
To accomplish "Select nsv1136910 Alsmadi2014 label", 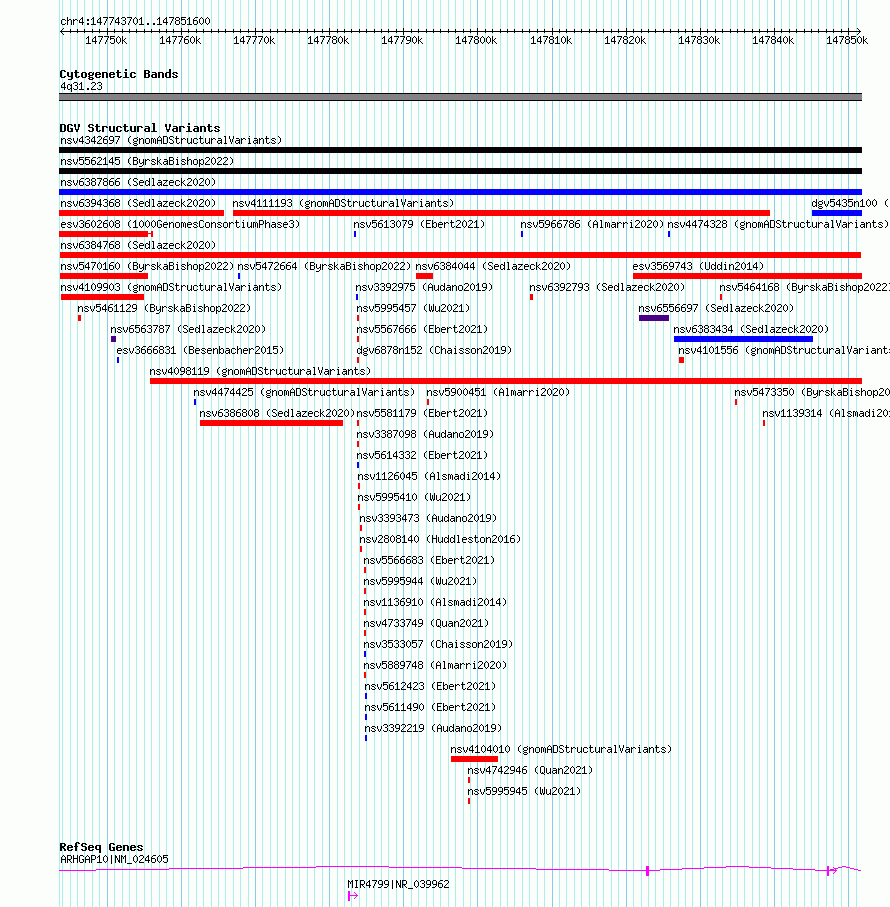I will coord(435,602).
